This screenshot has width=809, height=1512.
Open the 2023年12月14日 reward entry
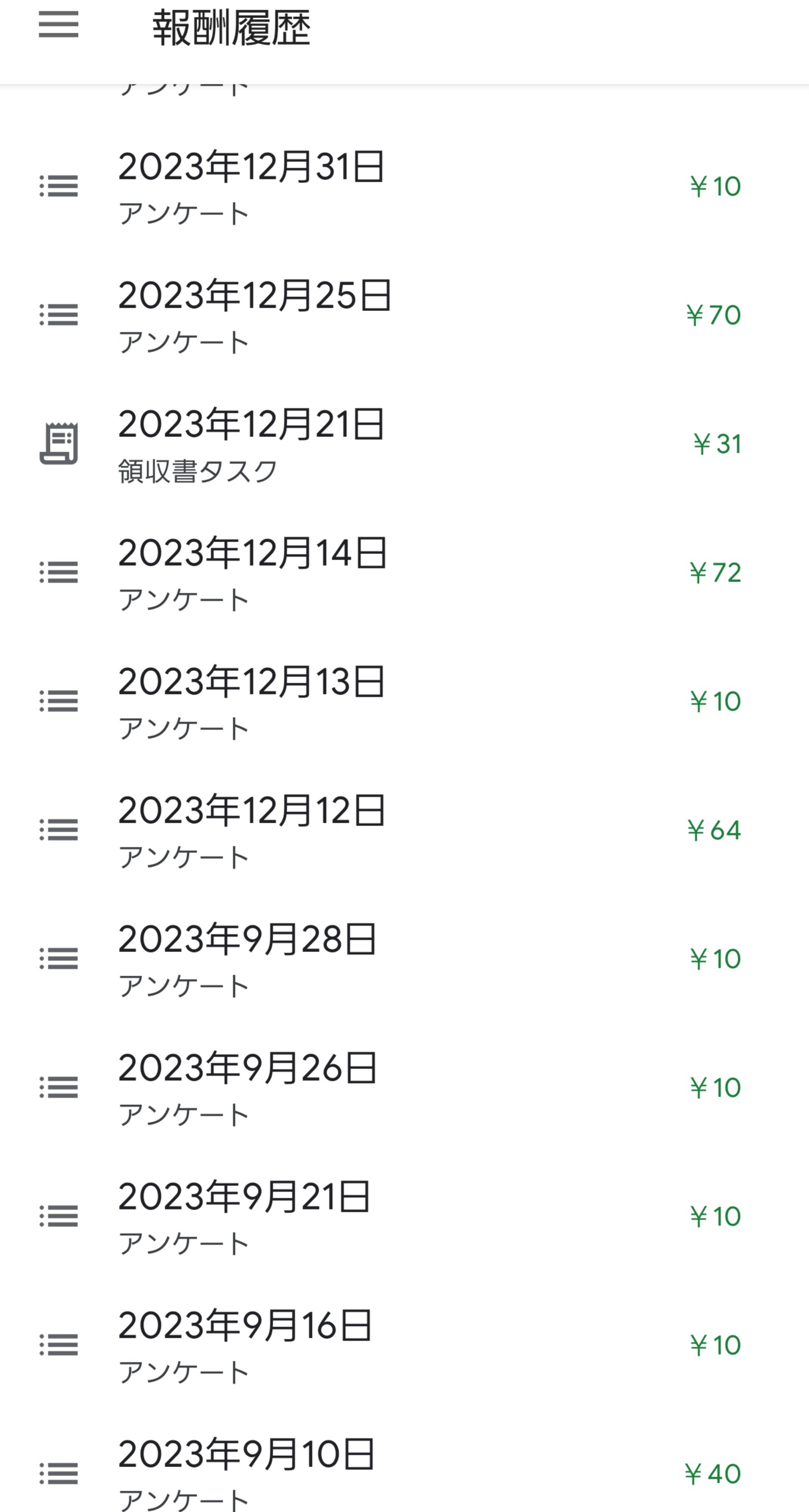[252, 553]
